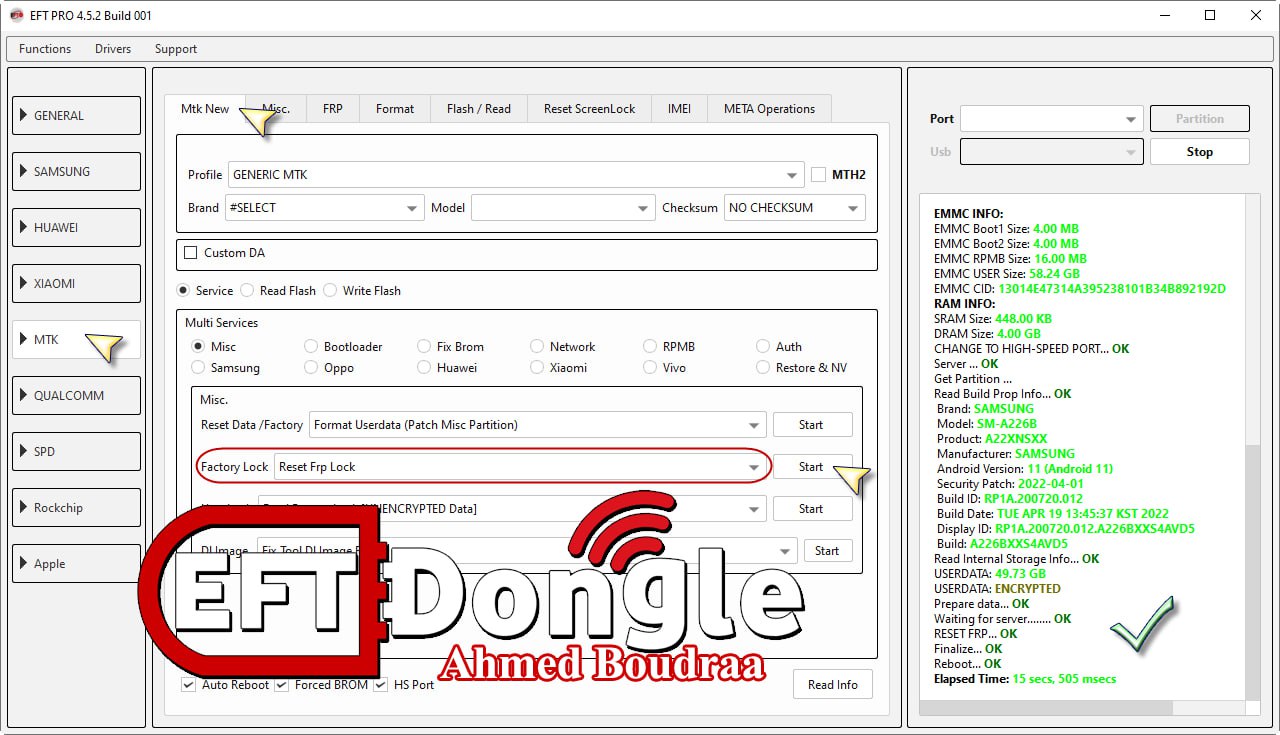Select the Fix Brom radio option
Viewport: 1280px width, 735px height.
[424, 346]
